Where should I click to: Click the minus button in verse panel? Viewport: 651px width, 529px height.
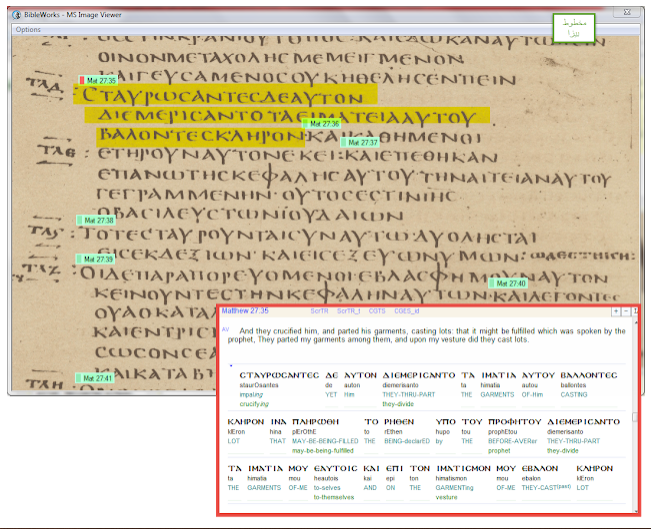626,311
